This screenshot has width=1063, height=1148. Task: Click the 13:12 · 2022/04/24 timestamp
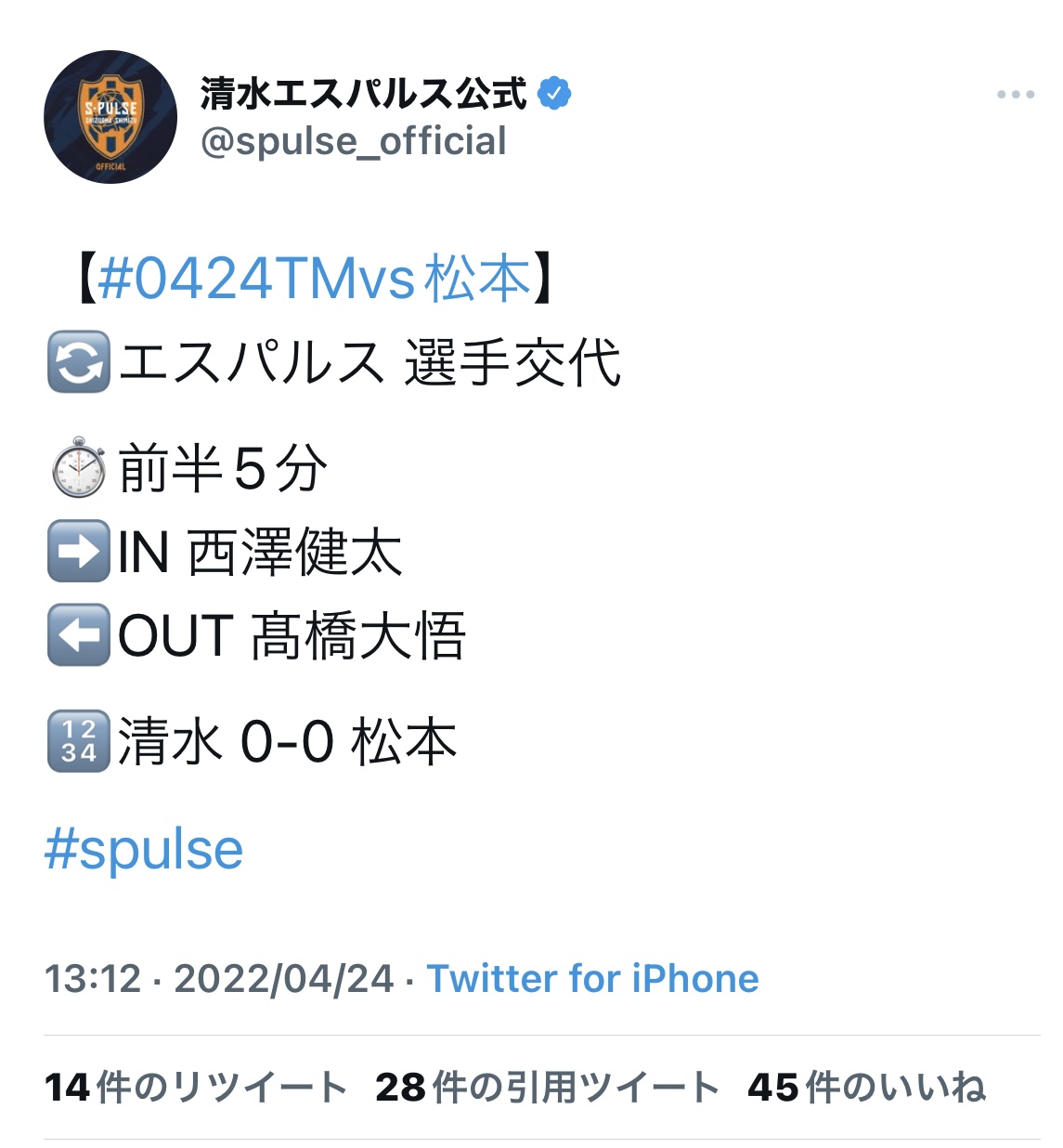pyautogui.click(x=219, y=979)
